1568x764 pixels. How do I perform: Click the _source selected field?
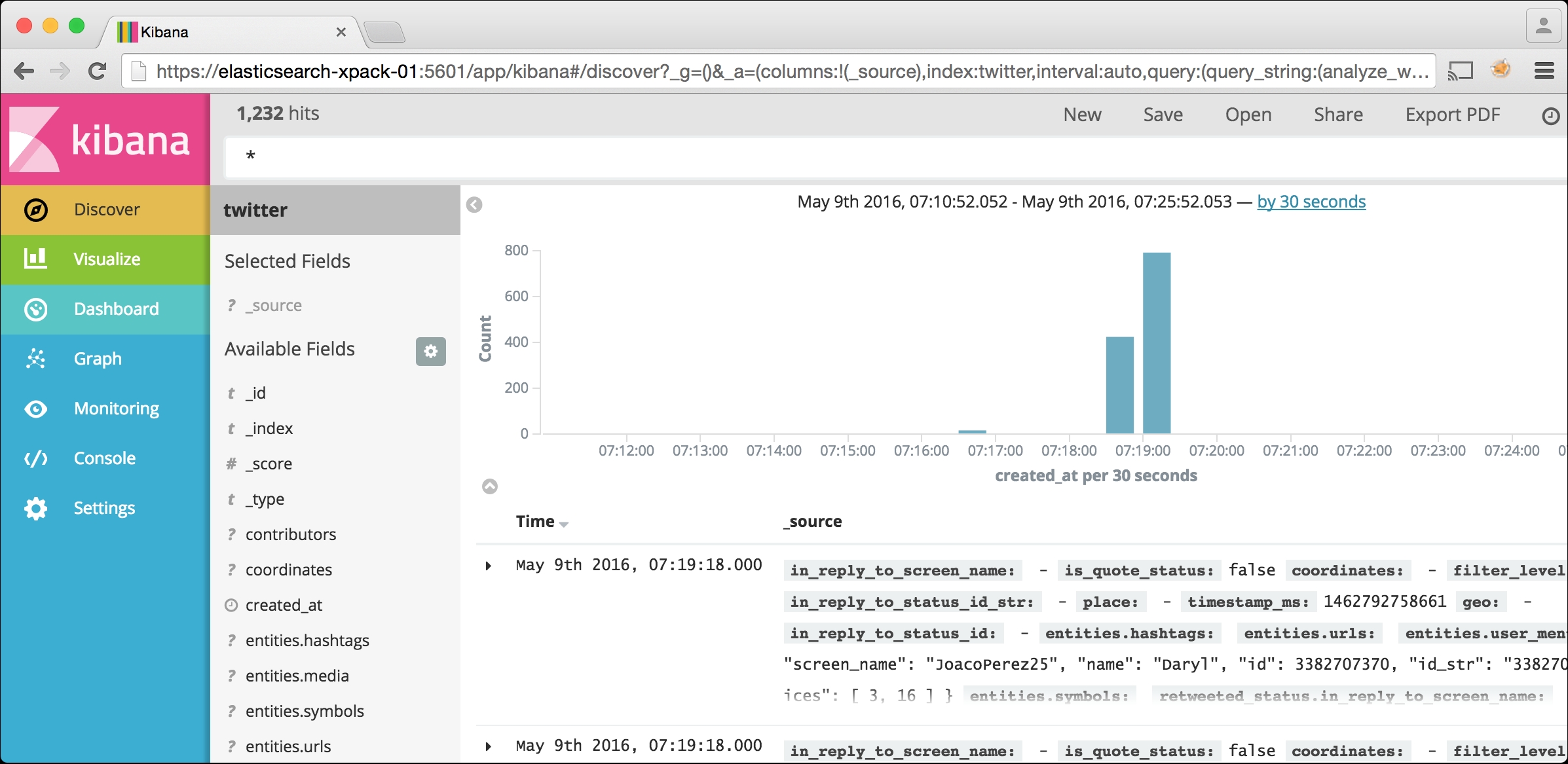click(x=273, y=306)
